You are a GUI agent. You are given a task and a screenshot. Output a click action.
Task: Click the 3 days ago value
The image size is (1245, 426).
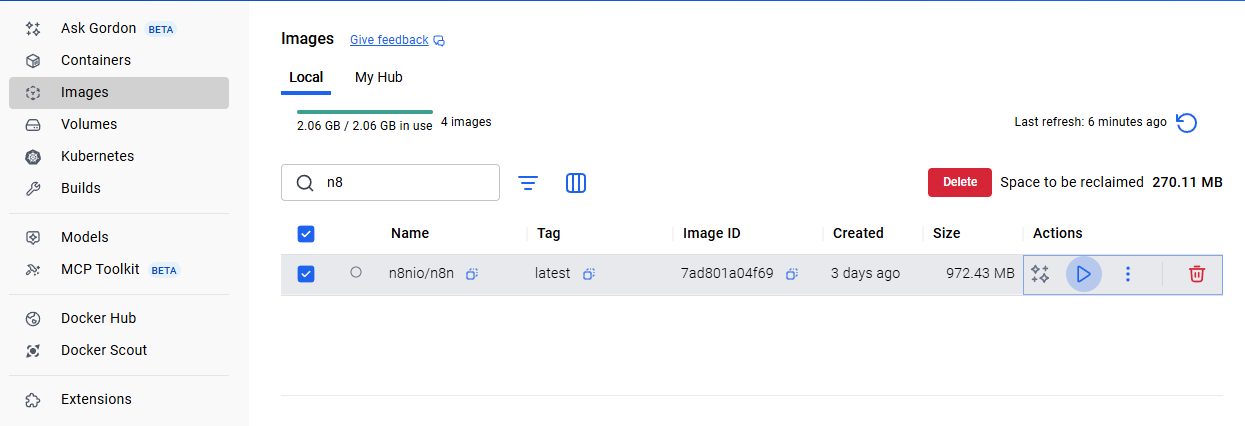865,273
